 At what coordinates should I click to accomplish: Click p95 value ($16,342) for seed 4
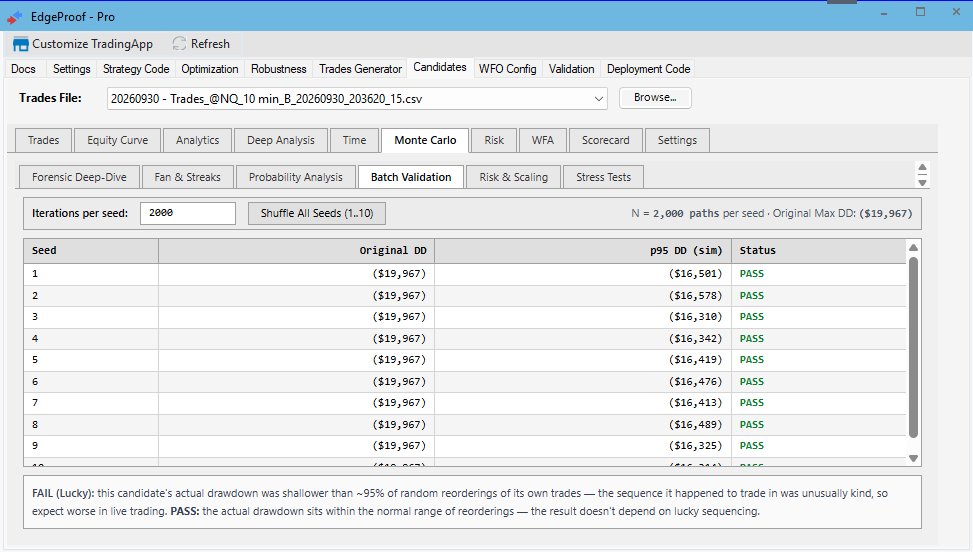695,339
